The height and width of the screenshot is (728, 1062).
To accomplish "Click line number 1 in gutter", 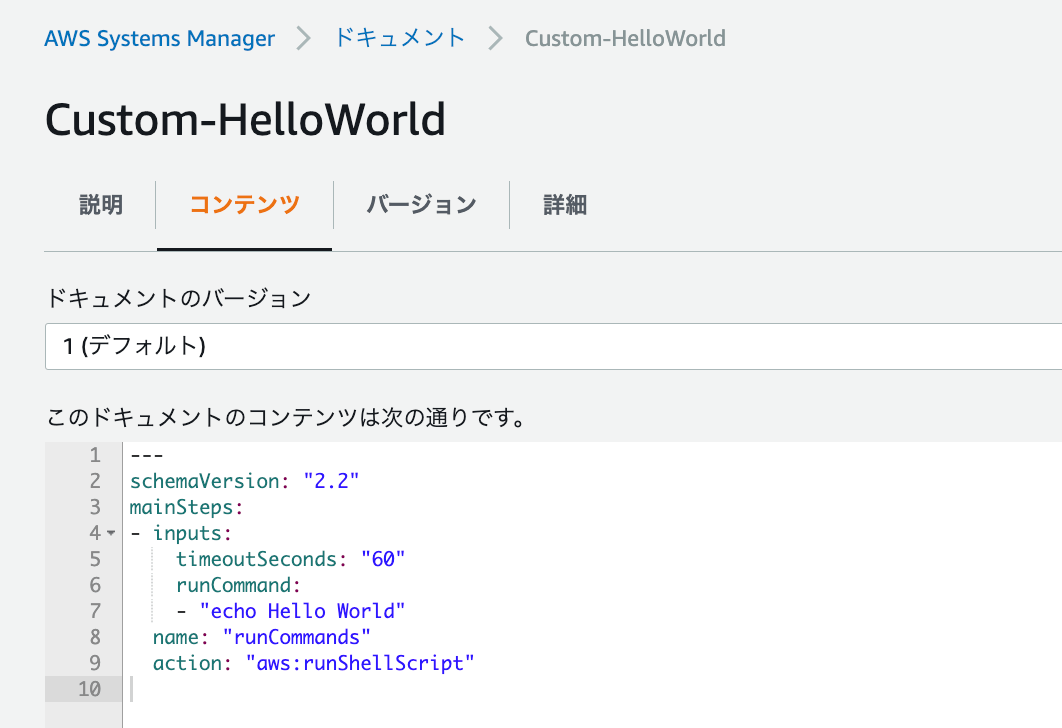I will 95,455.
